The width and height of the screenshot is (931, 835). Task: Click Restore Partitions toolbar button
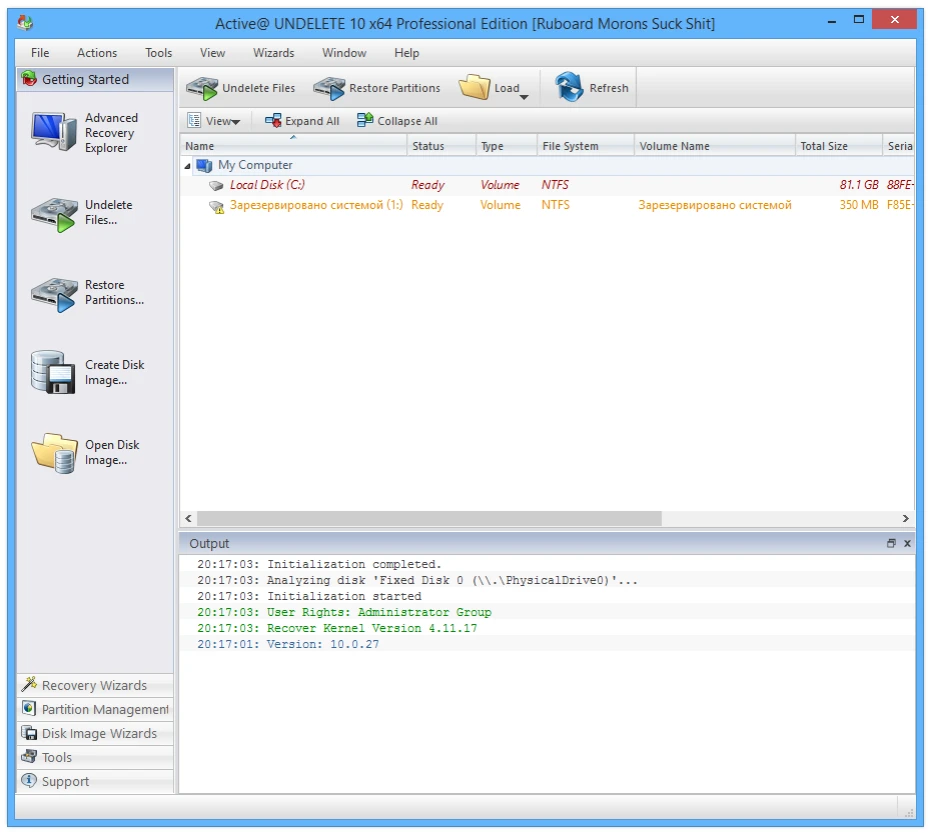377,88
